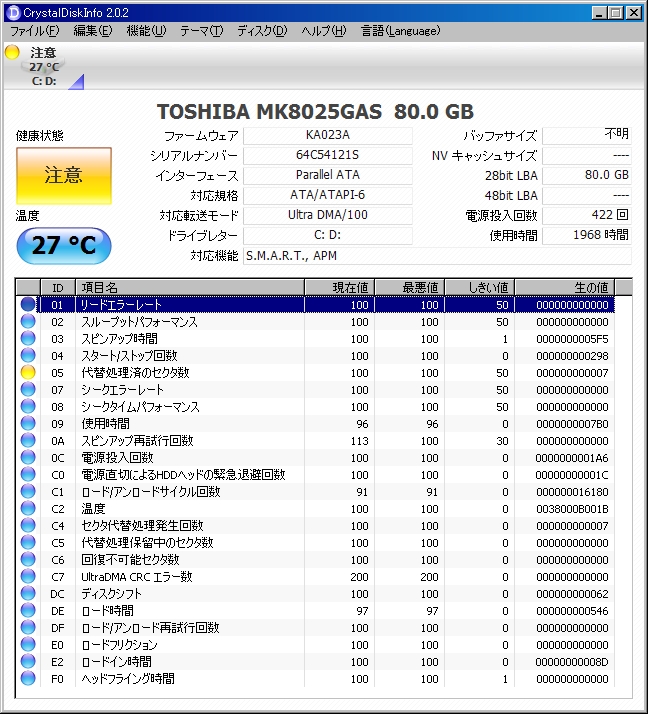Click the status circle for row DE ロード時間
This screenshot has height=714, width=648.
pyautogui.click(x=28, y=610)
